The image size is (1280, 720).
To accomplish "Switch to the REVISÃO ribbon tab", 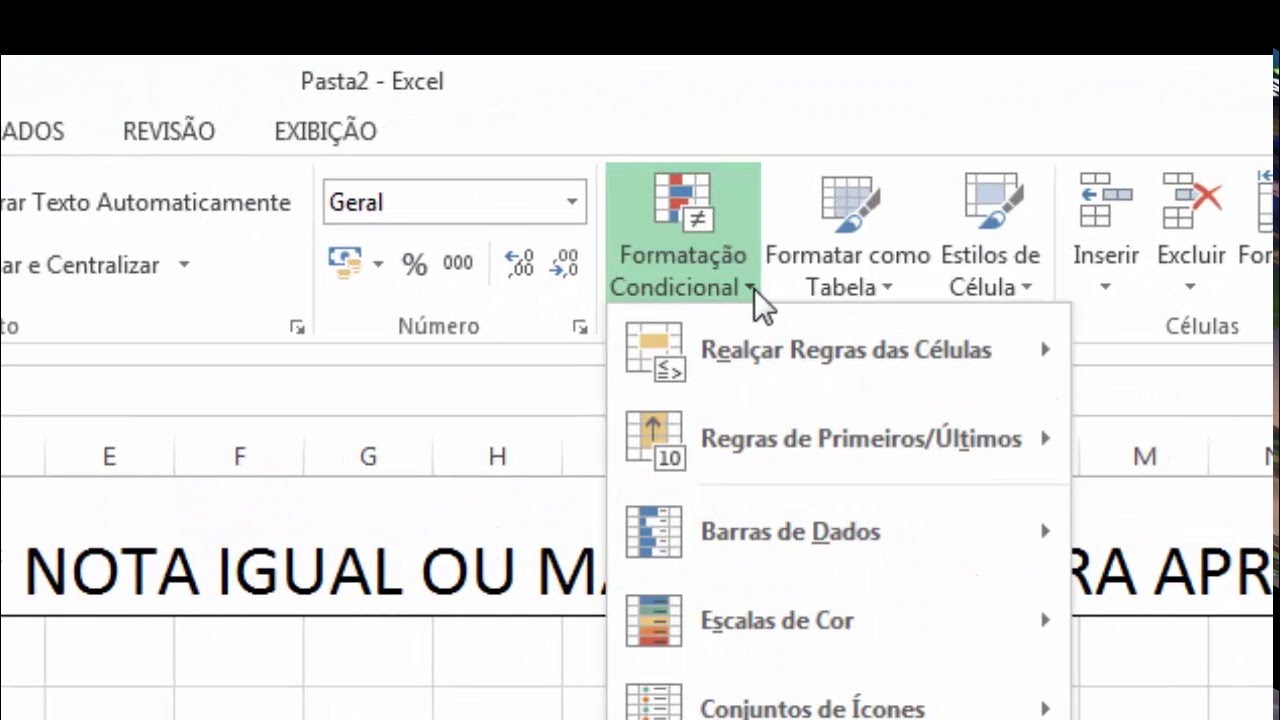I will click(169, 132).
